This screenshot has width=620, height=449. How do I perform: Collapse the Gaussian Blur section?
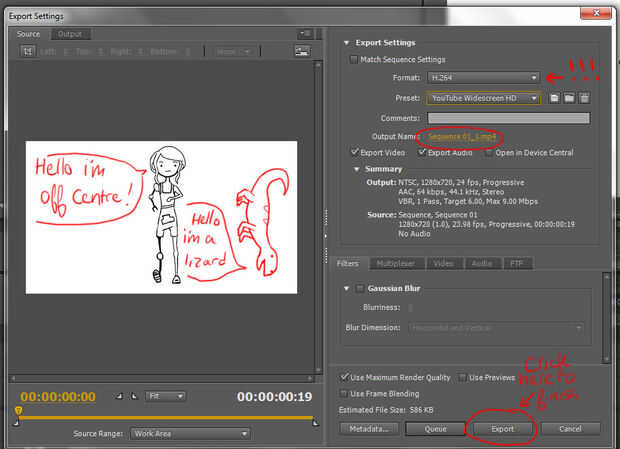[x=346, y=289]
